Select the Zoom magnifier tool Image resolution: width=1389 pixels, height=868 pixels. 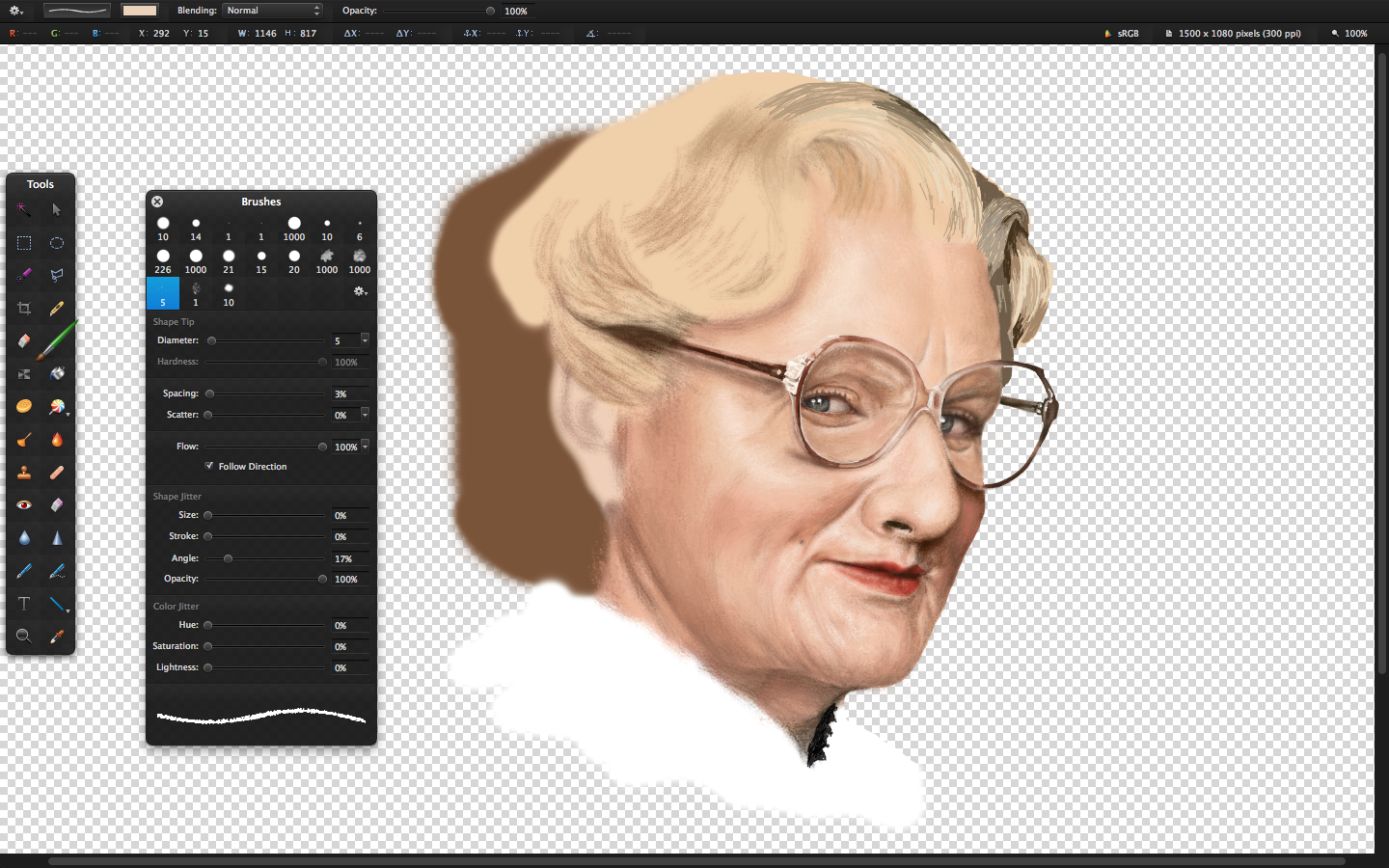pos(24,636)
